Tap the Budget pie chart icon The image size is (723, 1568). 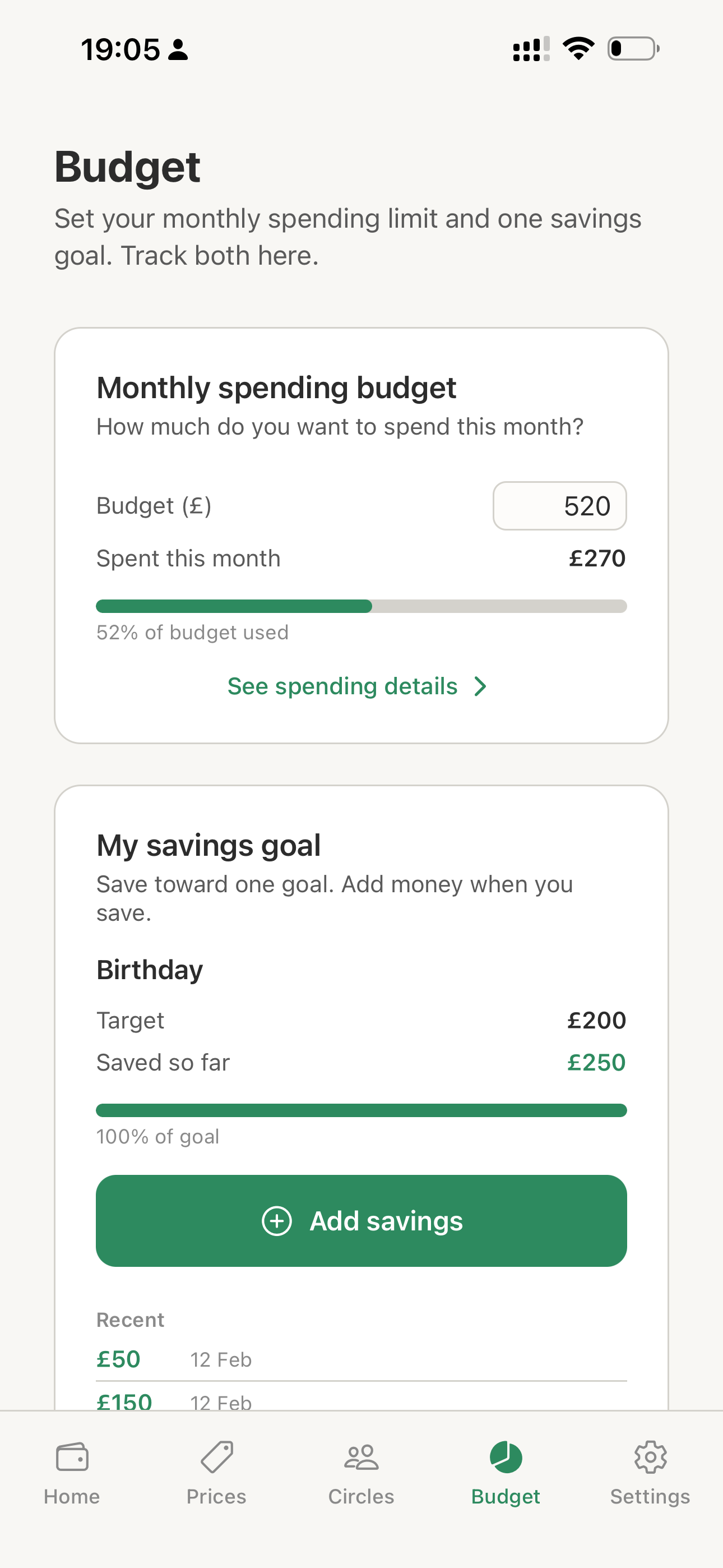[x=506, y=1456]
